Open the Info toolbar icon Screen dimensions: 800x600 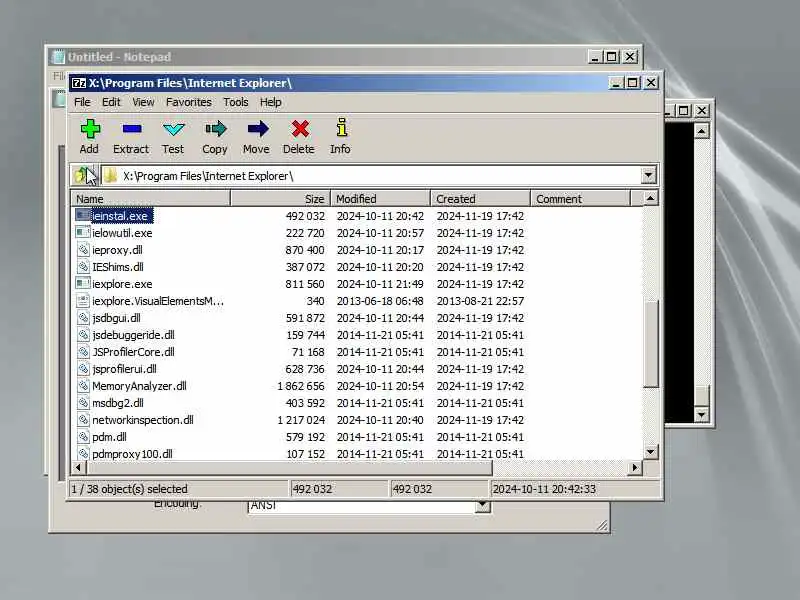pyautogui.click(x=342, y=128)
